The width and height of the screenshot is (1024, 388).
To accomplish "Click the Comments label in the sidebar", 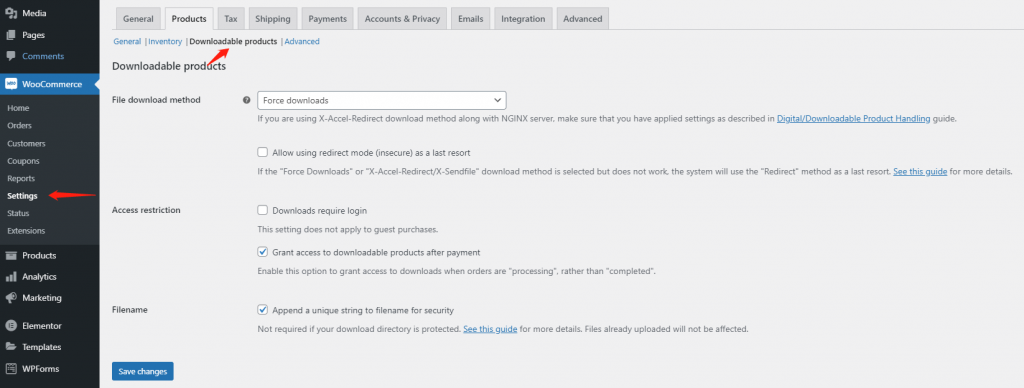I will click(x=43, y=56).
